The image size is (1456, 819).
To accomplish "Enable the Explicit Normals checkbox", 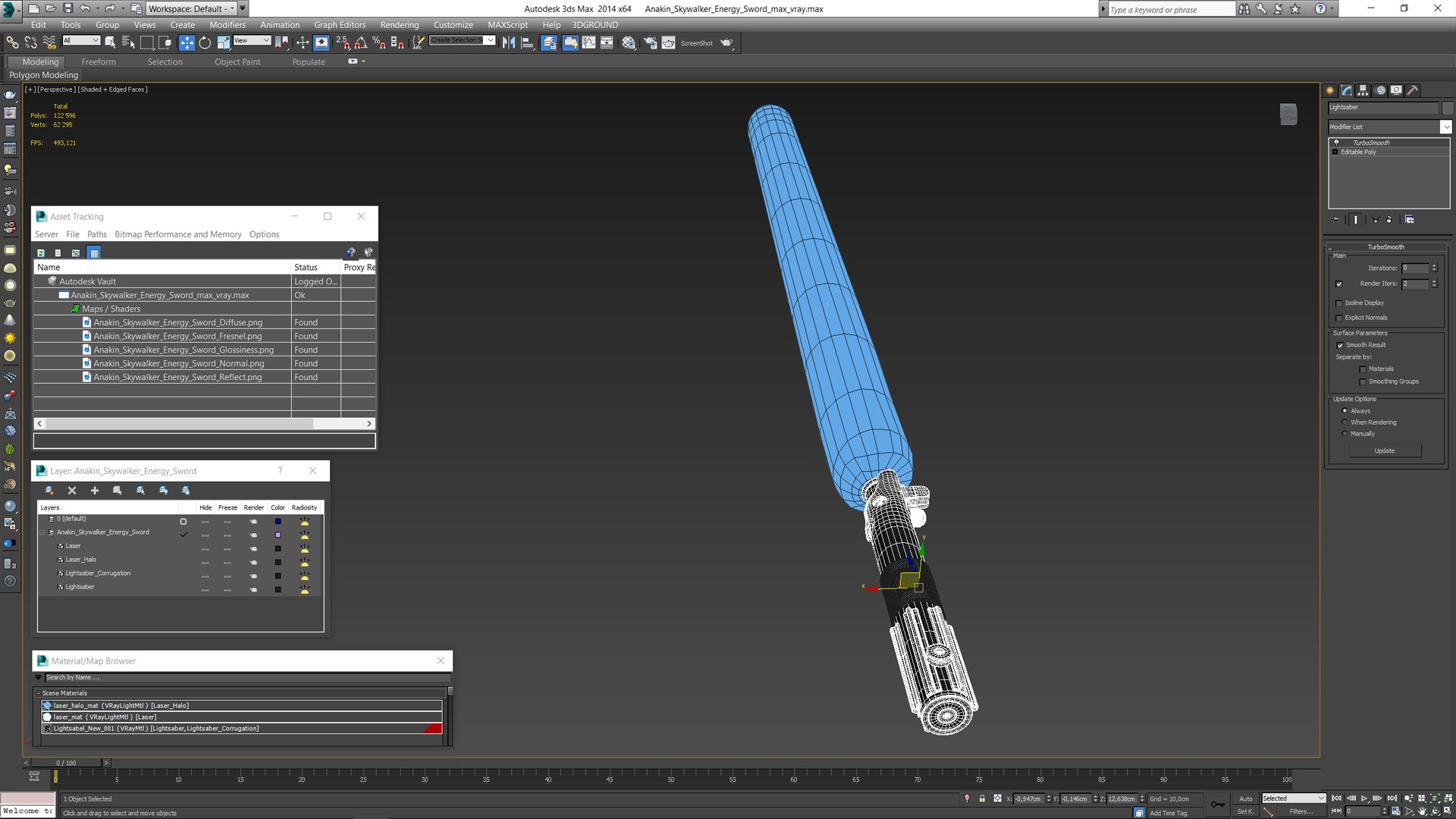I will (1338, 318).
